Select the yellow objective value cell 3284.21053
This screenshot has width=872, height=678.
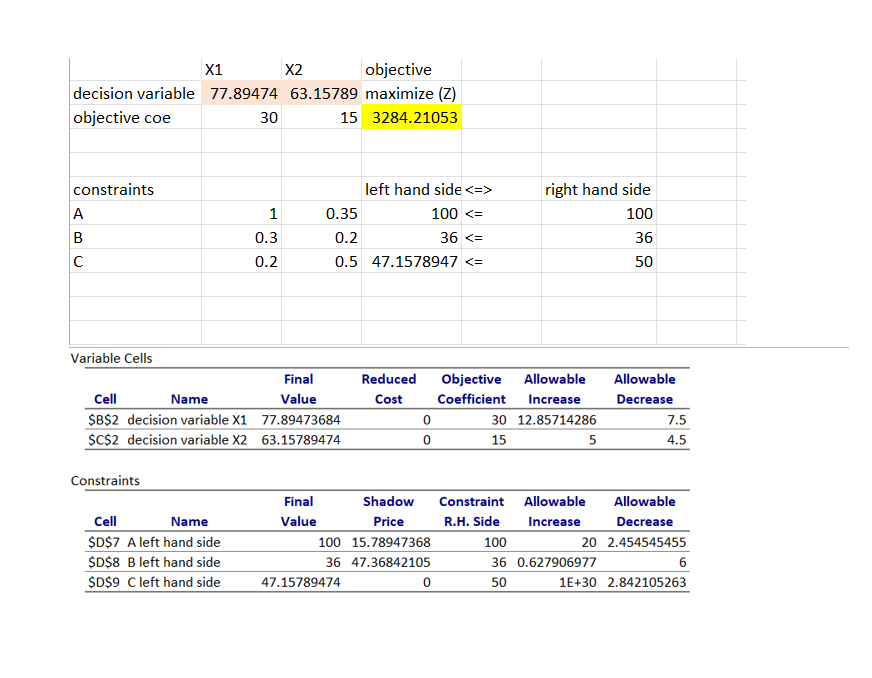coord(410,117)
